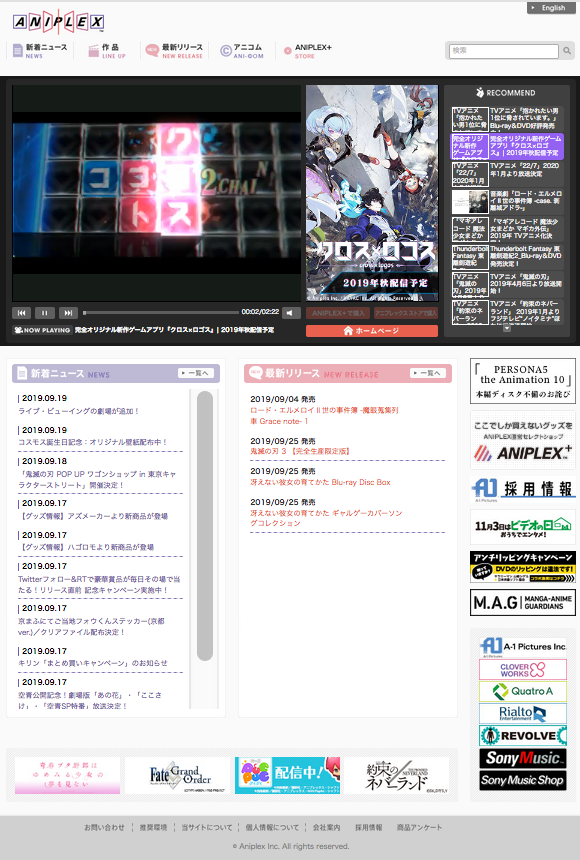Expand the RECOMMEND list down arrow

(507, 329)
